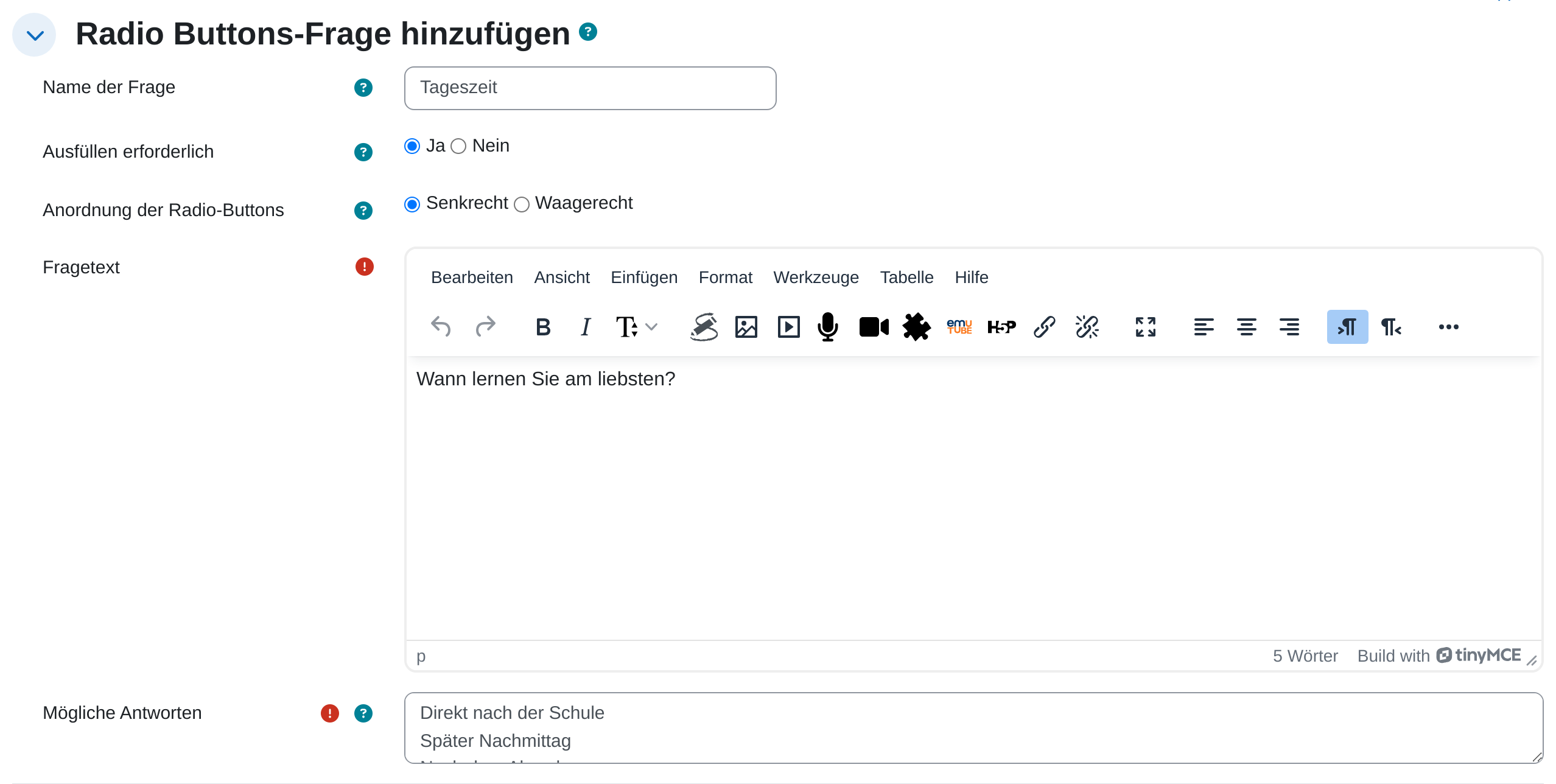Insert a link with chain icon
Screen dimensions: 1556x784
pyautogui.click(x=1045, y=327)
